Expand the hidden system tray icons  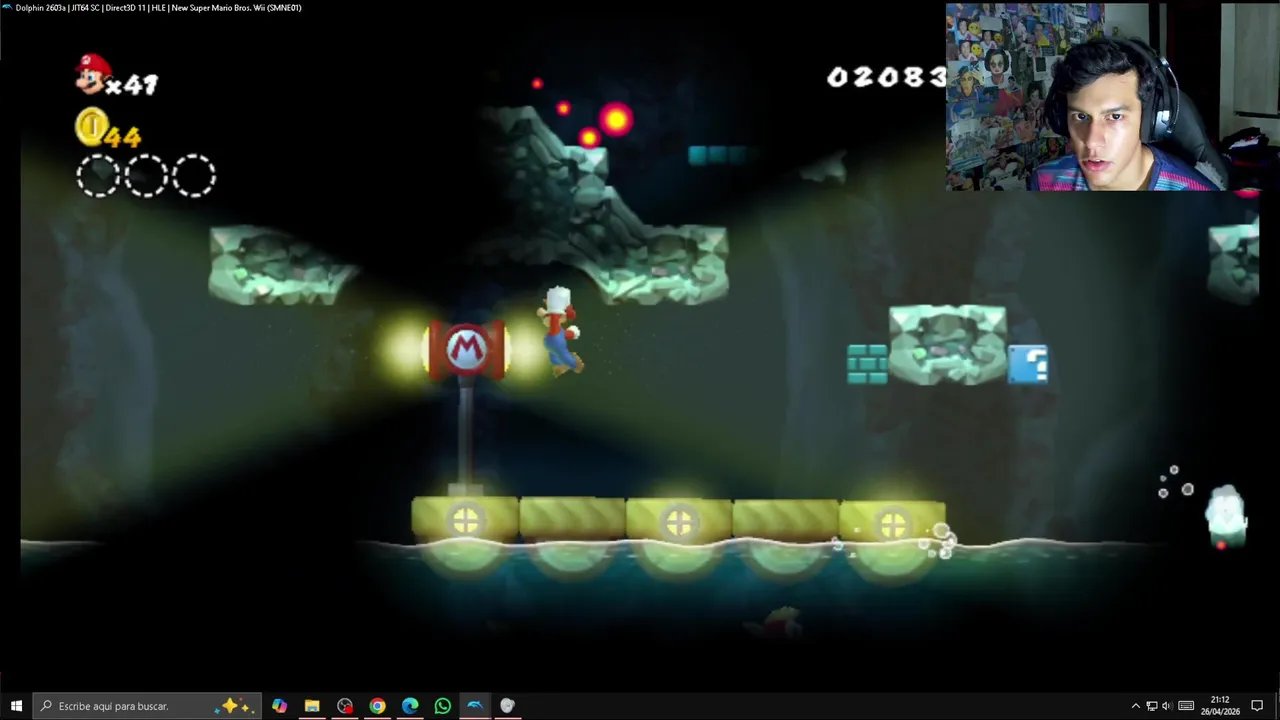pyautogui.click(x=1135, y=706)
